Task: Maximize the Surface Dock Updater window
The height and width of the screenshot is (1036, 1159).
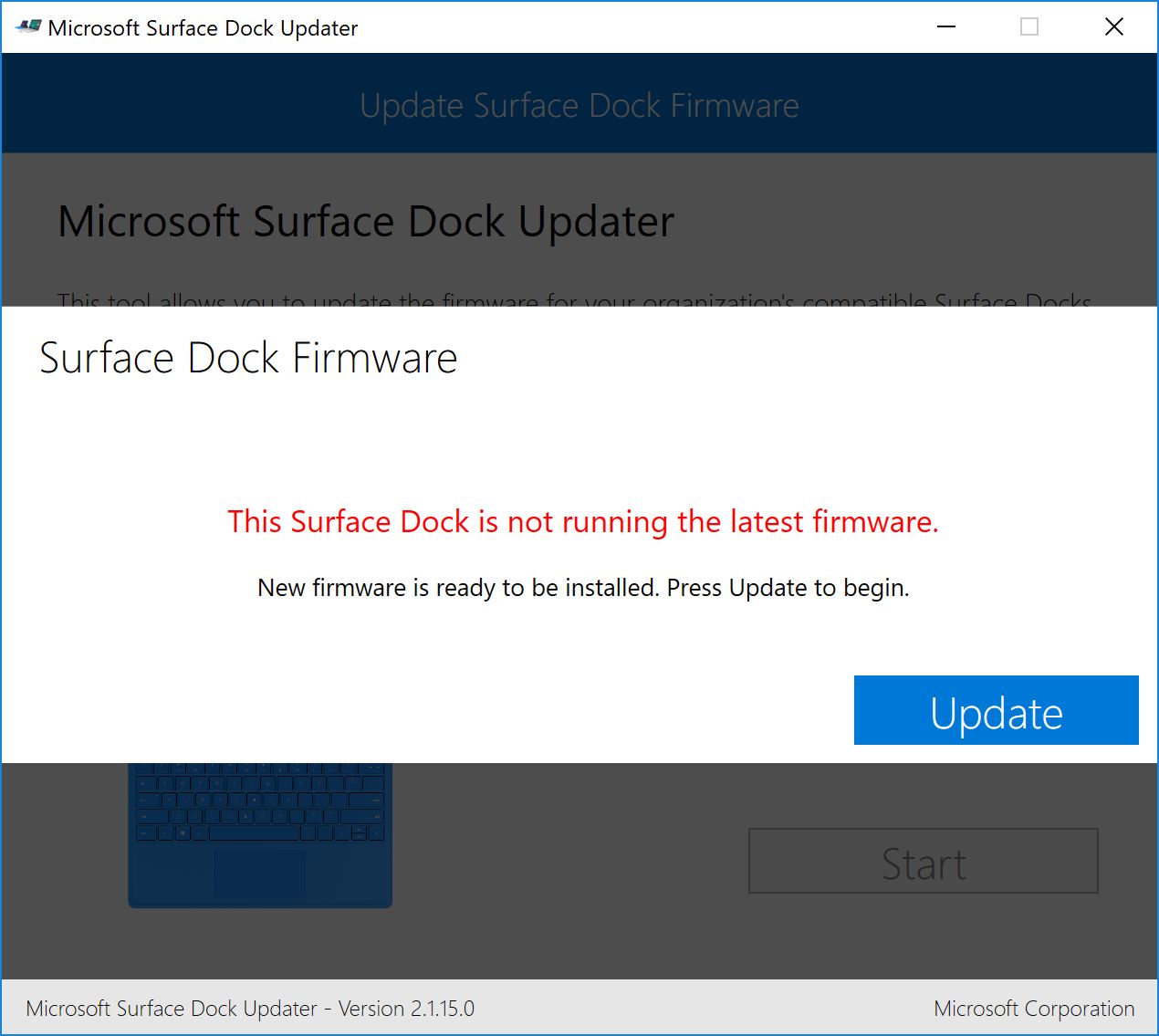Action: tap(1029, 27)
